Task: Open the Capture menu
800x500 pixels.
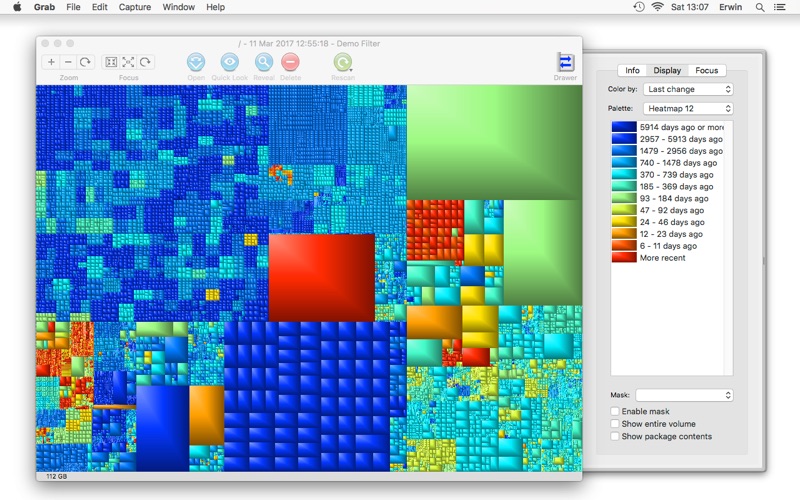Action: pos(135,7)
